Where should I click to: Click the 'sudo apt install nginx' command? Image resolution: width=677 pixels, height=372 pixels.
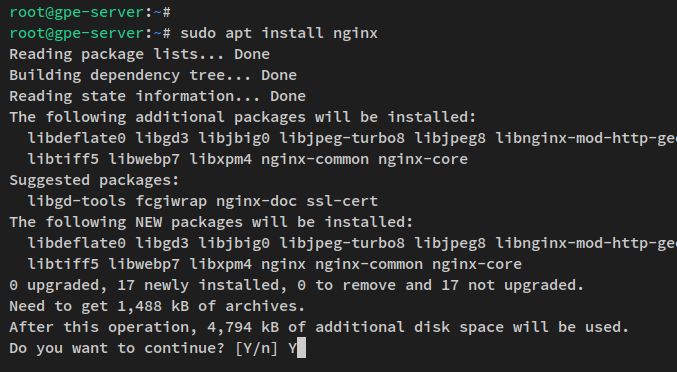click(x=279, y=33)
